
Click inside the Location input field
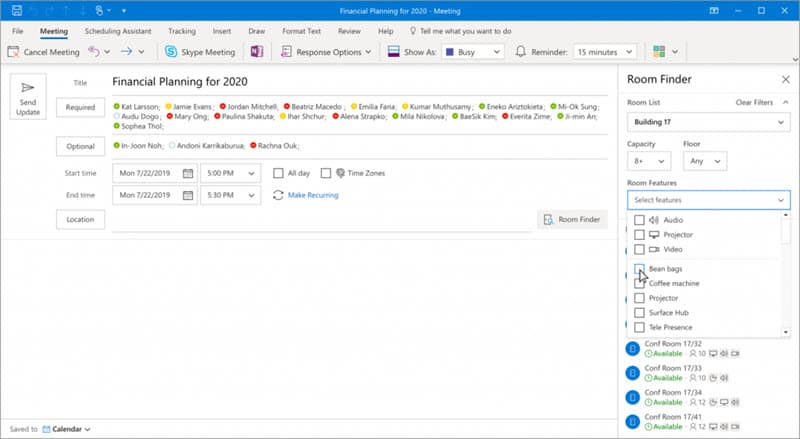click(322, 220)
